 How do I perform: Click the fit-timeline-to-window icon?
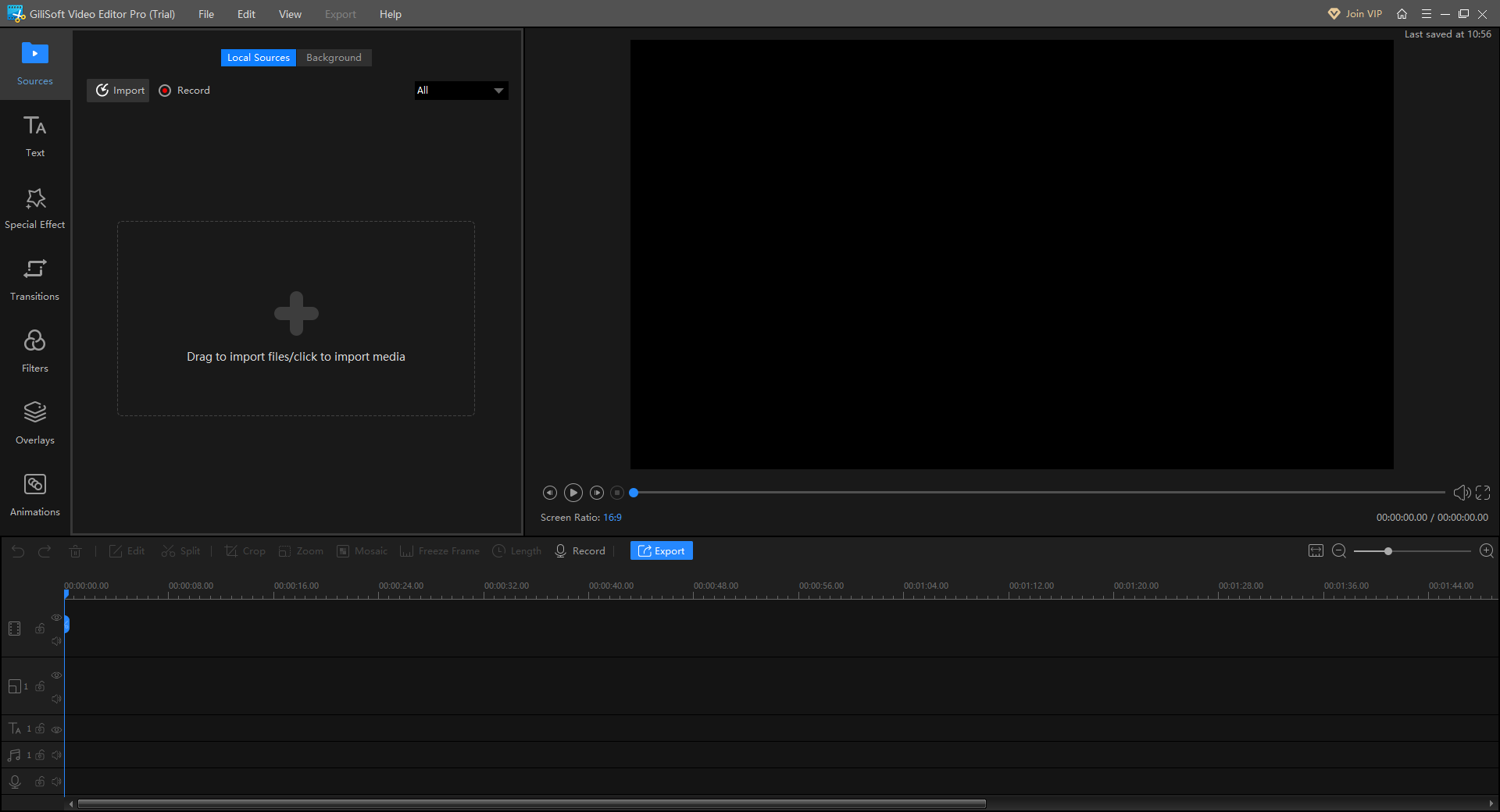coord(1316,551)
